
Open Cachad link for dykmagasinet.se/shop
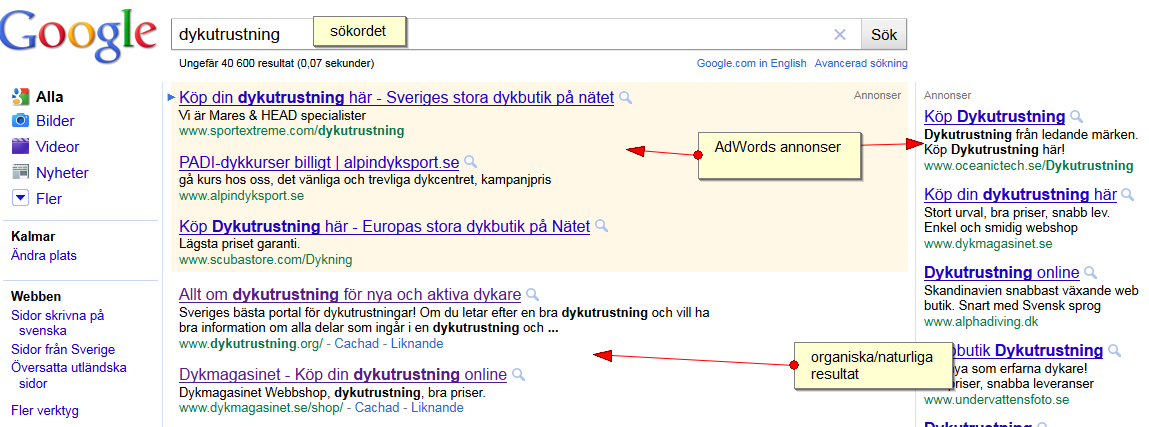pyautogui.click(x=377, y=408)
